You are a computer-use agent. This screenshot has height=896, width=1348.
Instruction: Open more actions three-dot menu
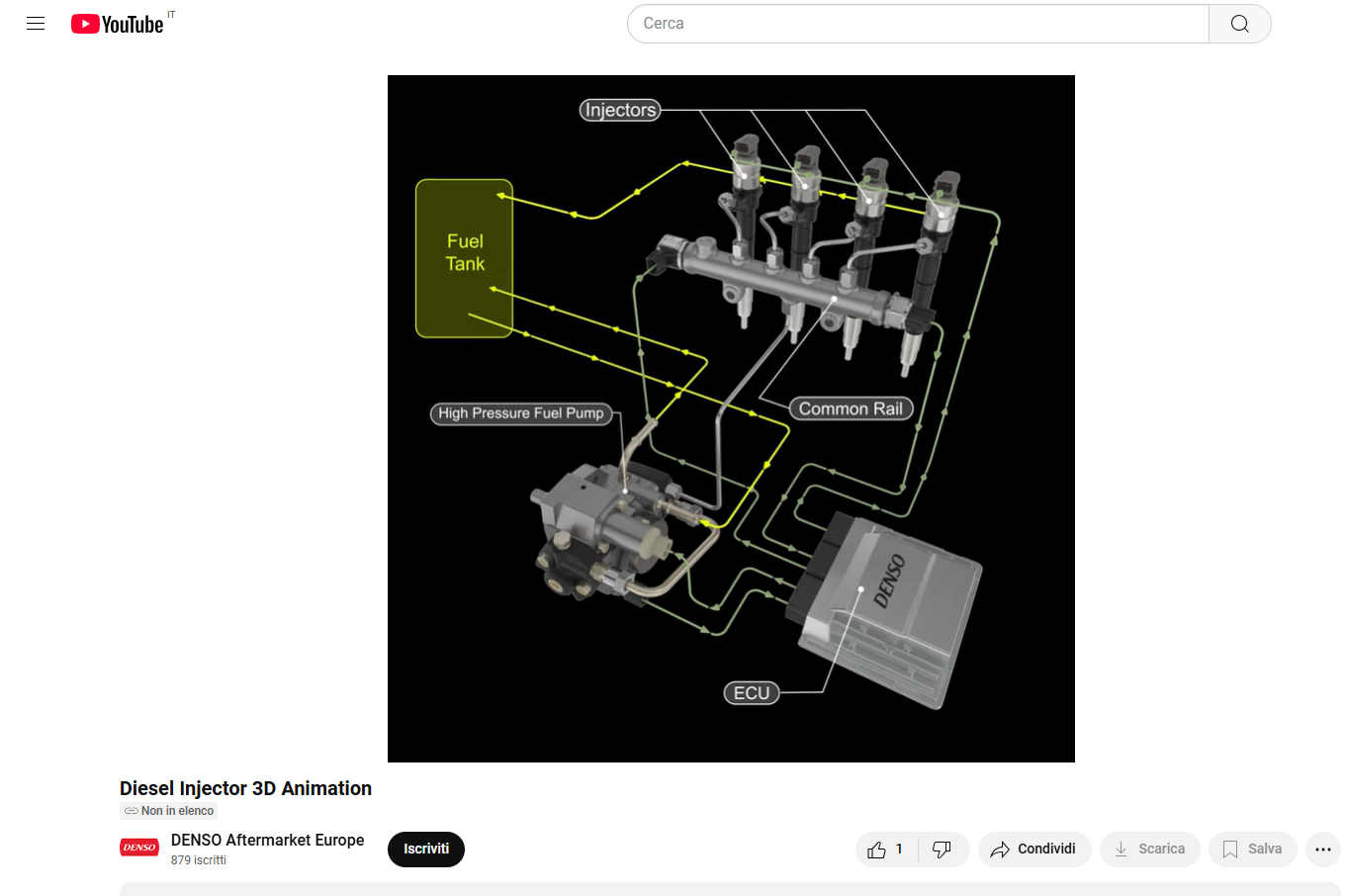1323,850
